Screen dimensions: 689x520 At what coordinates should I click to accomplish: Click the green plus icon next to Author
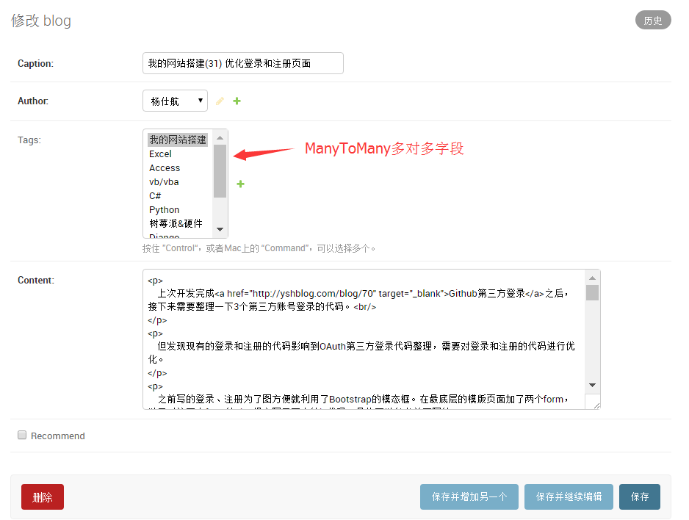(237, 101)
